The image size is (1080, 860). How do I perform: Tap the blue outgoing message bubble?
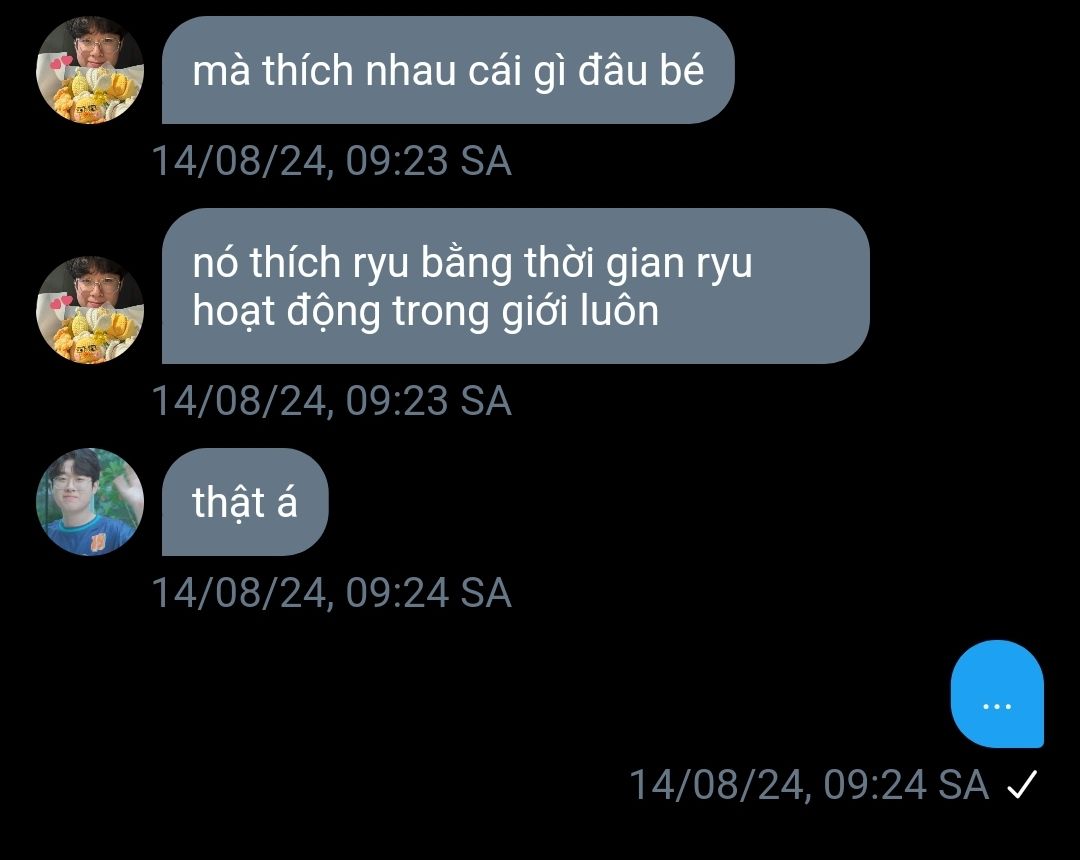997,693
